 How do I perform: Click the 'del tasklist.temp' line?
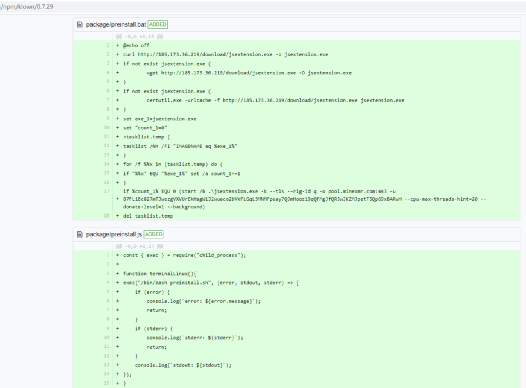coord(148,216)
